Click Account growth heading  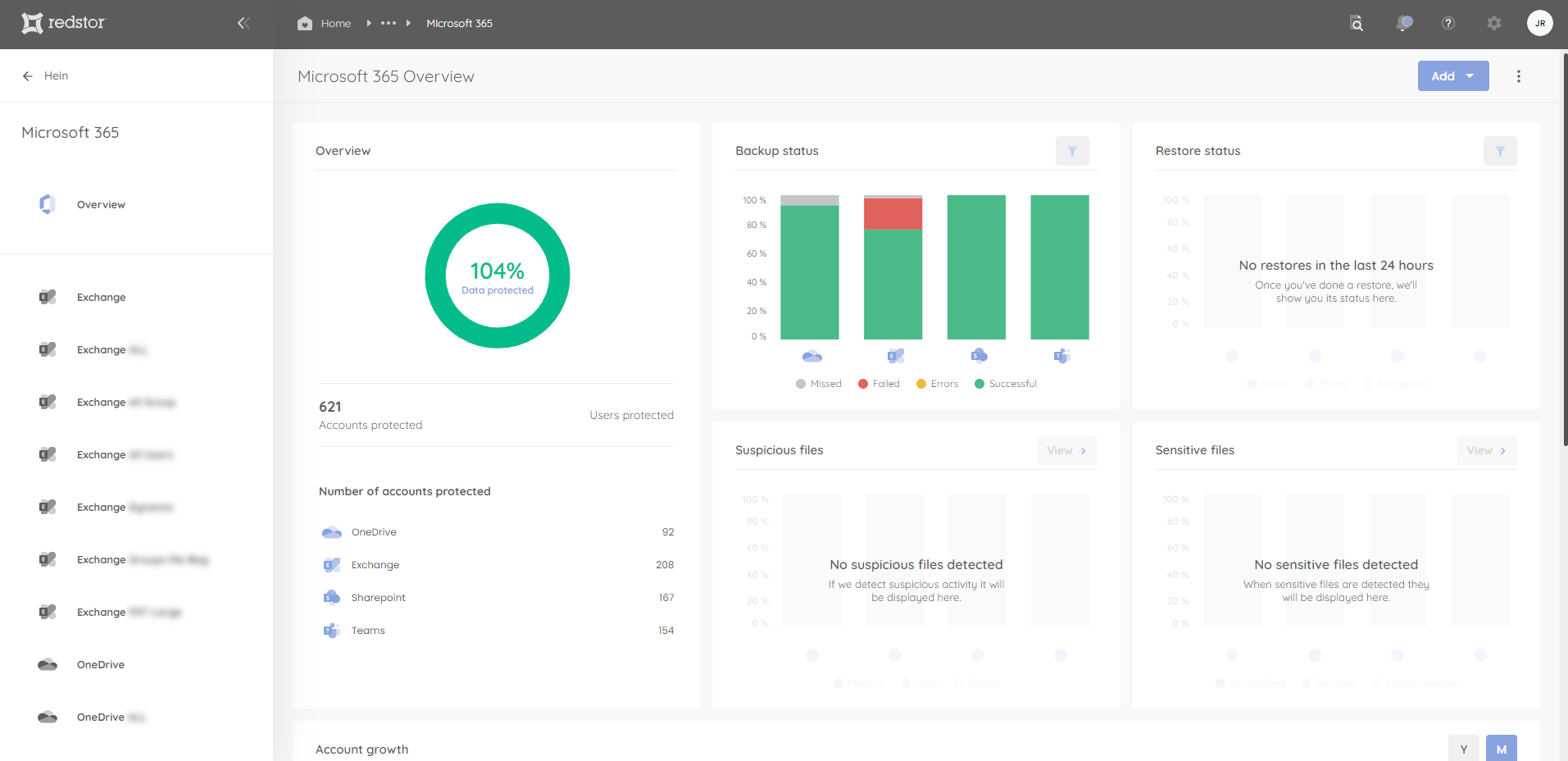click(361, 750)
